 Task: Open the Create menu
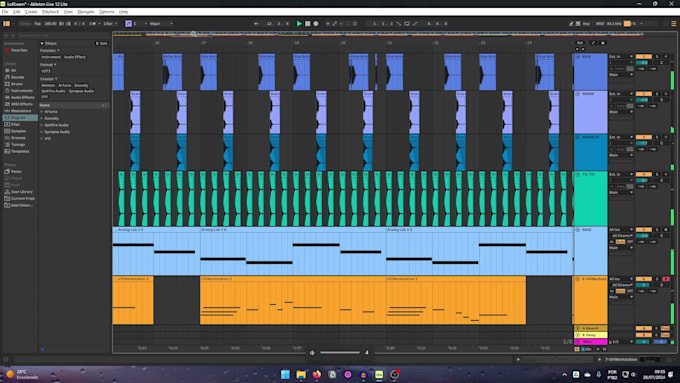[31, 12]
